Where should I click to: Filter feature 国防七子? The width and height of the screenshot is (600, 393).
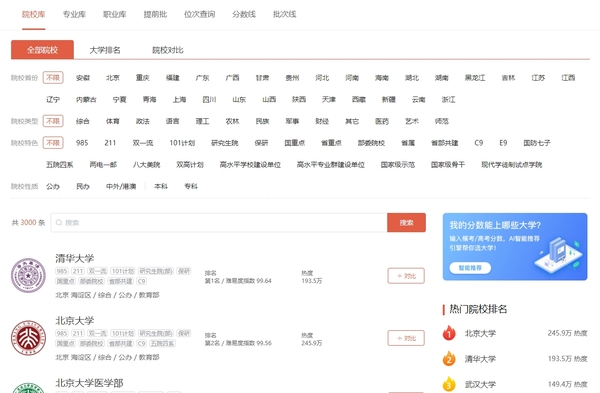[x=537, y=143]
